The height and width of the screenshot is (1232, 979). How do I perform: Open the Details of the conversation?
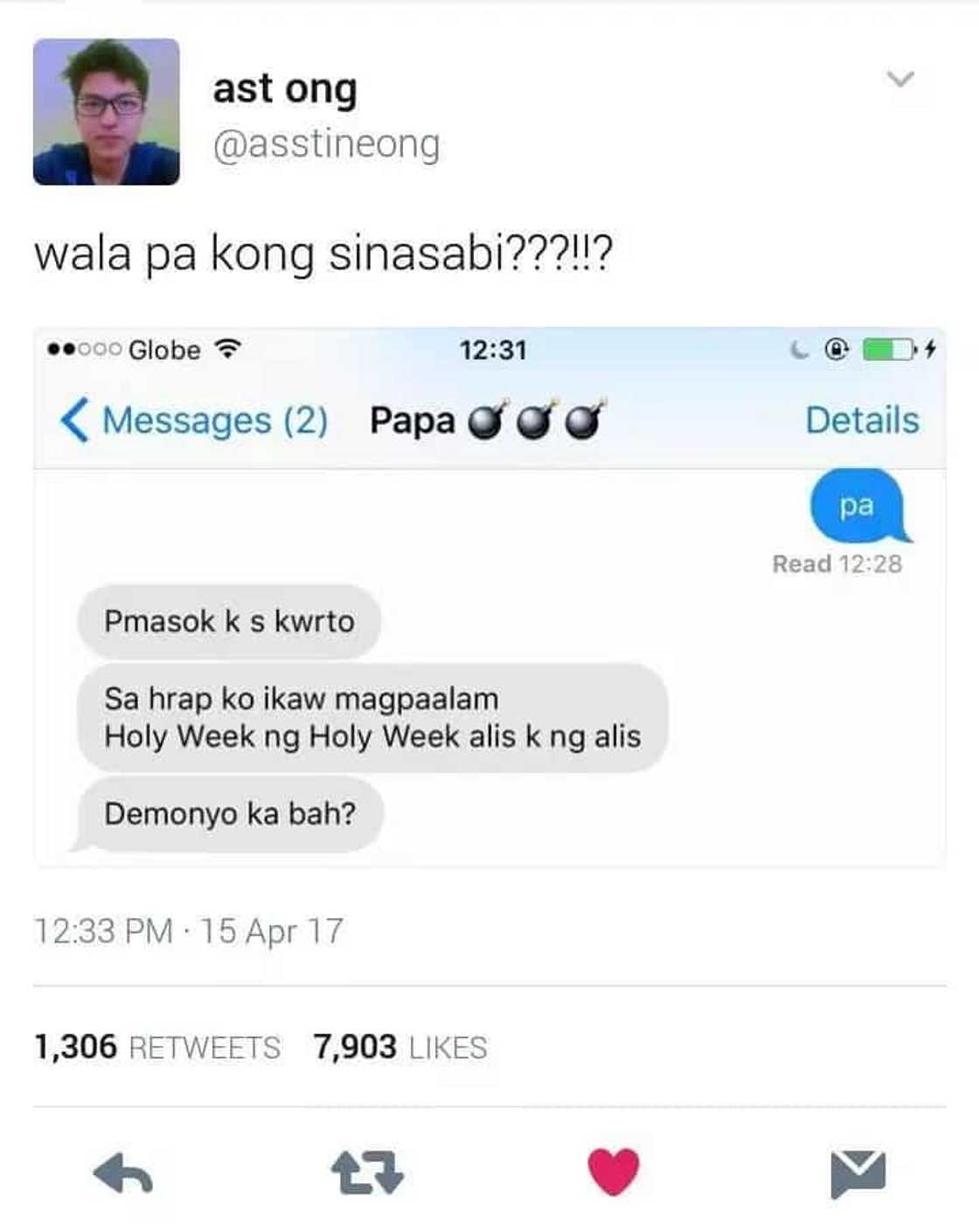click(862, 421)
